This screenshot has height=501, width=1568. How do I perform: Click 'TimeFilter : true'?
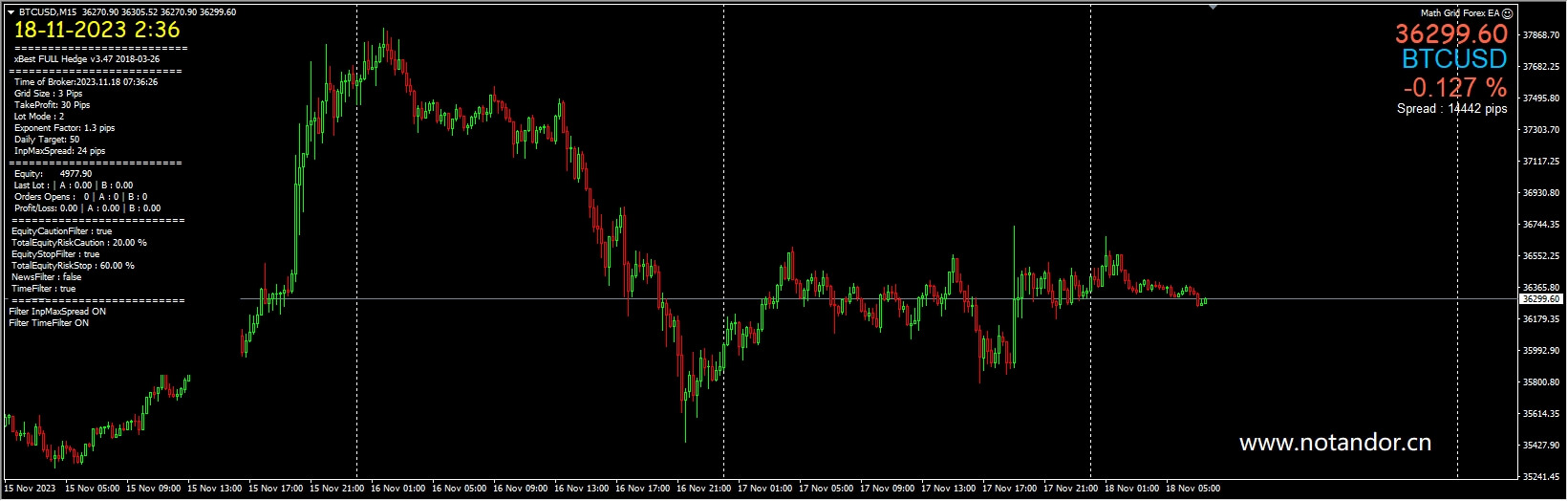pos(43,289)
